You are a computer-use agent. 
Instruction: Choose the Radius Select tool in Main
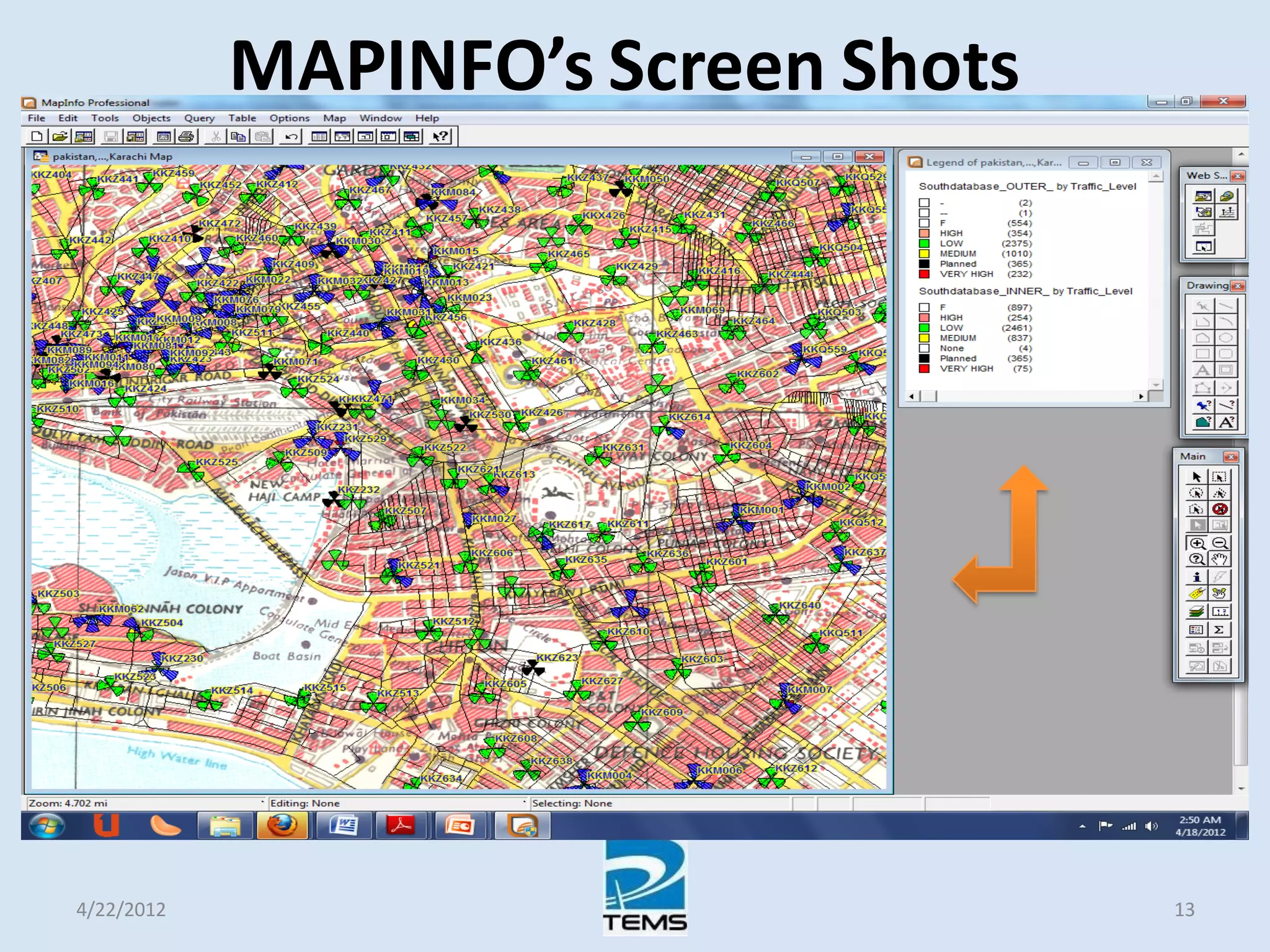click(x=1196, y=493)
